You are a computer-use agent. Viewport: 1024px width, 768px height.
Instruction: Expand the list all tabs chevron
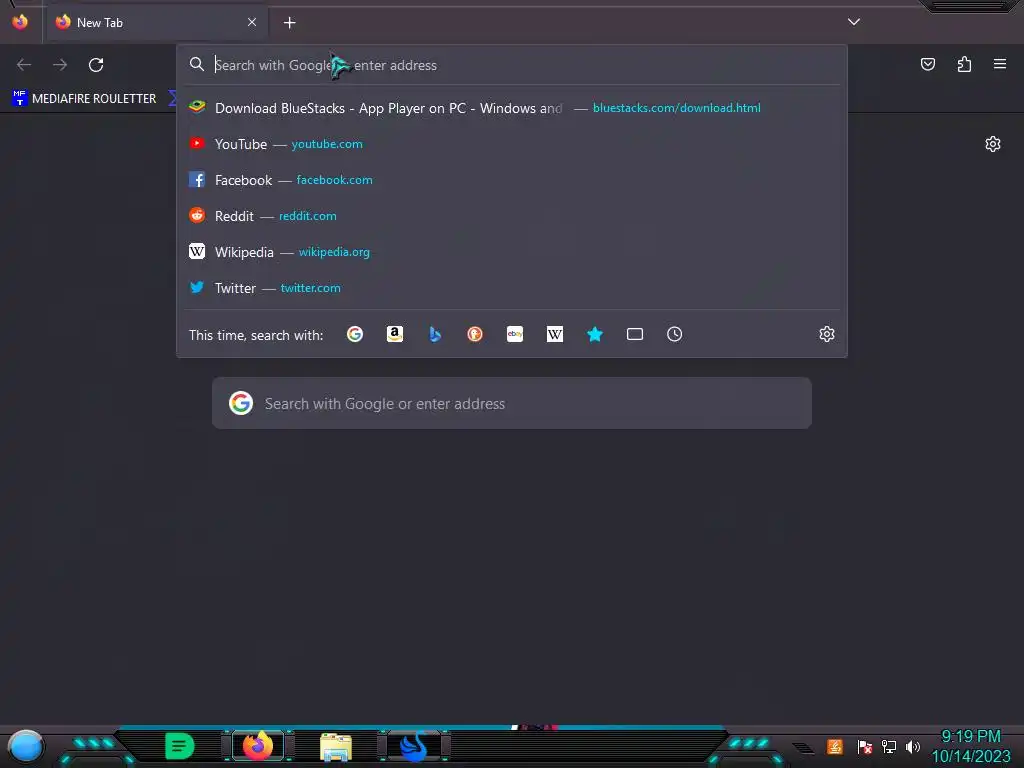[854, 22]
